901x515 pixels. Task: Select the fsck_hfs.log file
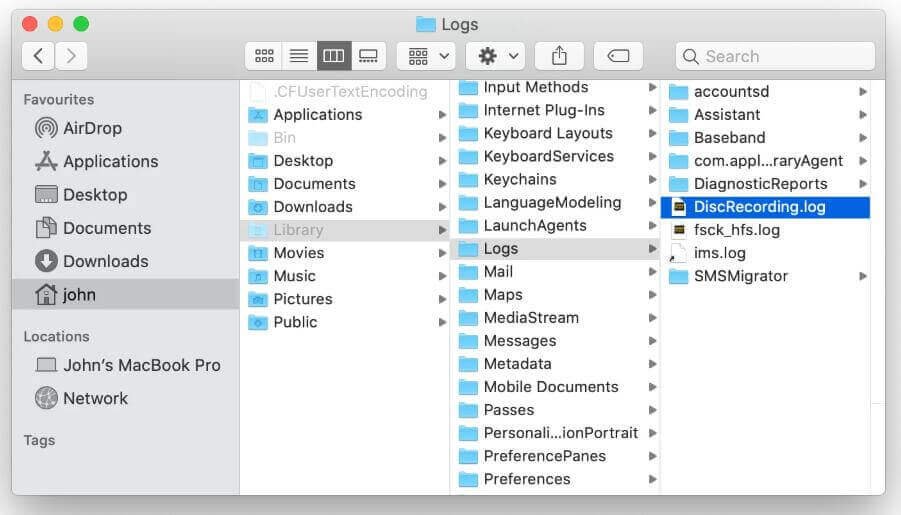766,230
